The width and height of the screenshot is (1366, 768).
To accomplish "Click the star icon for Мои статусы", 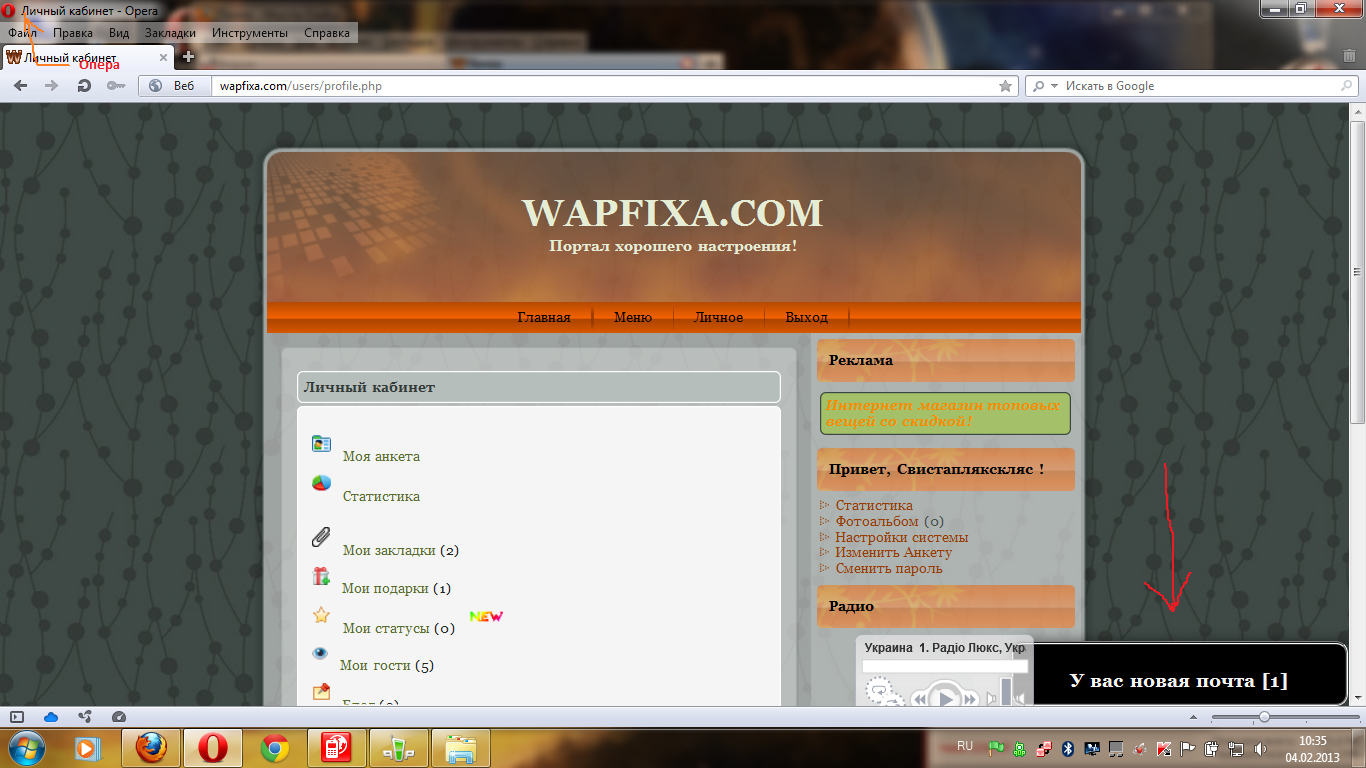I will click(321, 615).
